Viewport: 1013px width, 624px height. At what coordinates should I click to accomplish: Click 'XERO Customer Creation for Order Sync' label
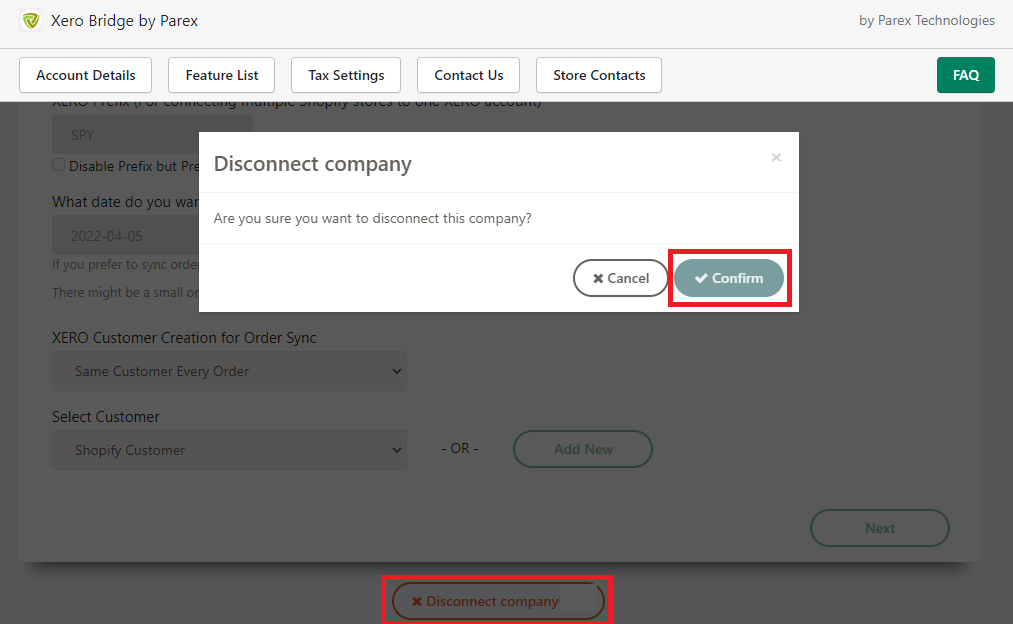point(185,338)
